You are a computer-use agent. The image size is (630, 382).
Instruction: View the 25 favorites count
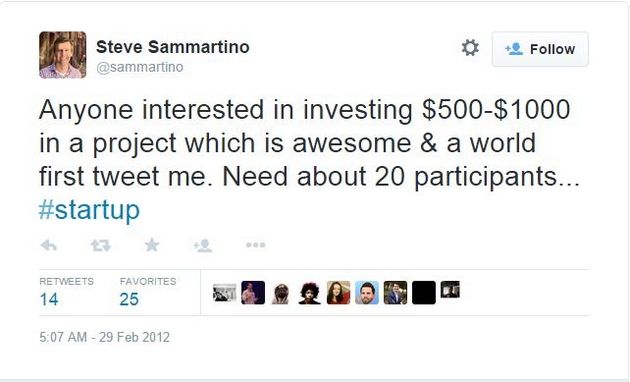point(129,299)
